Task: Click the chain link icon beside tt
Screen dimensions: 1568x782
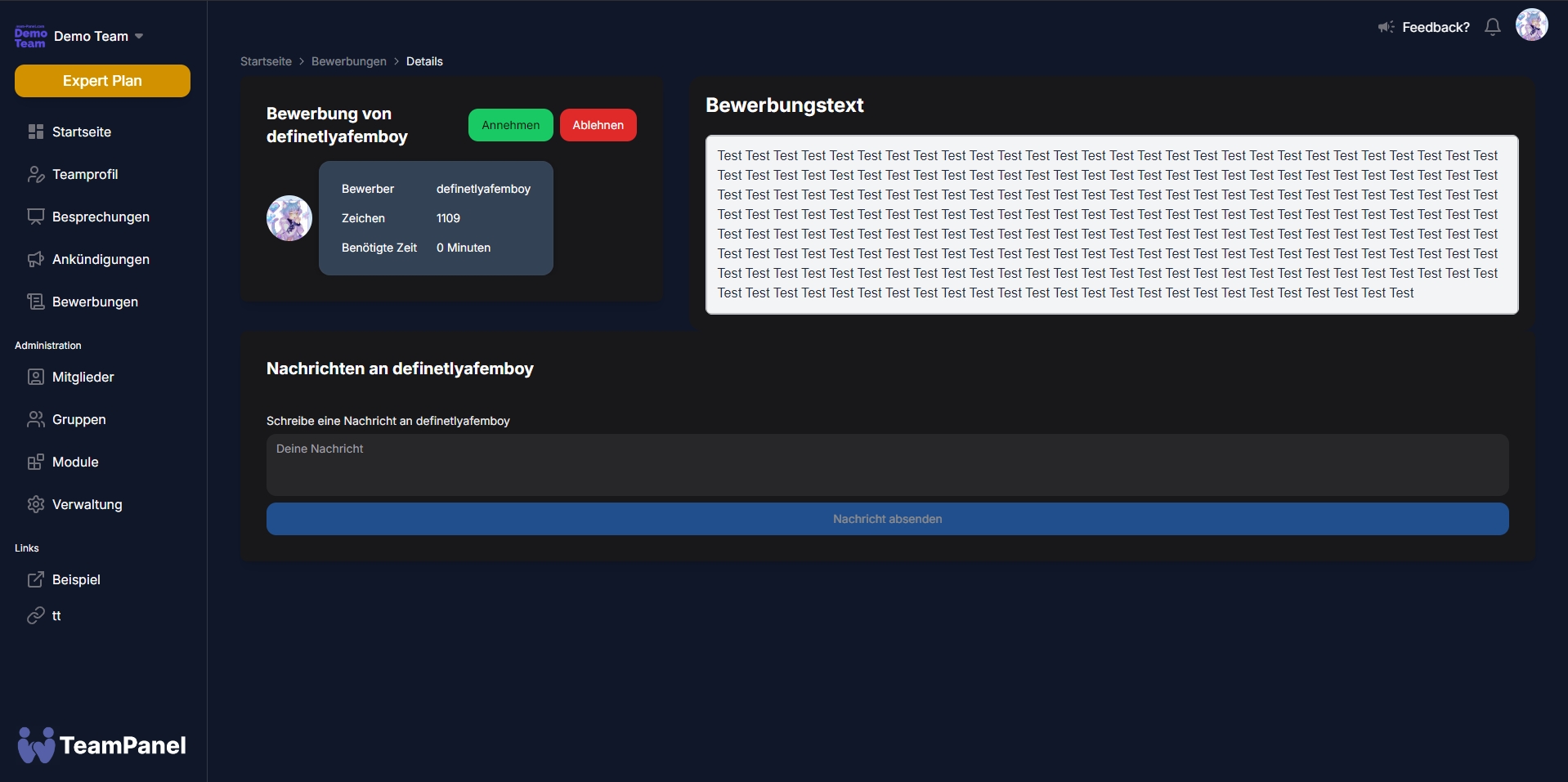Action: (x=36, y=615)
